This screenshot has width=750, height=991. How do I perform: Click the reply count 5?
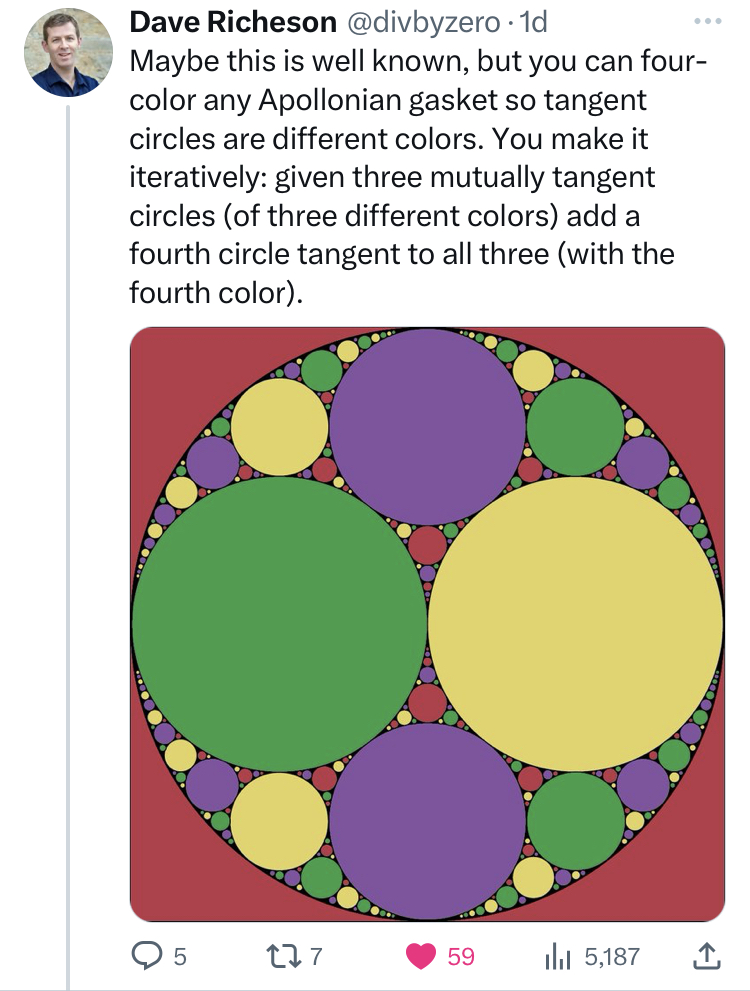click(180, 957)
